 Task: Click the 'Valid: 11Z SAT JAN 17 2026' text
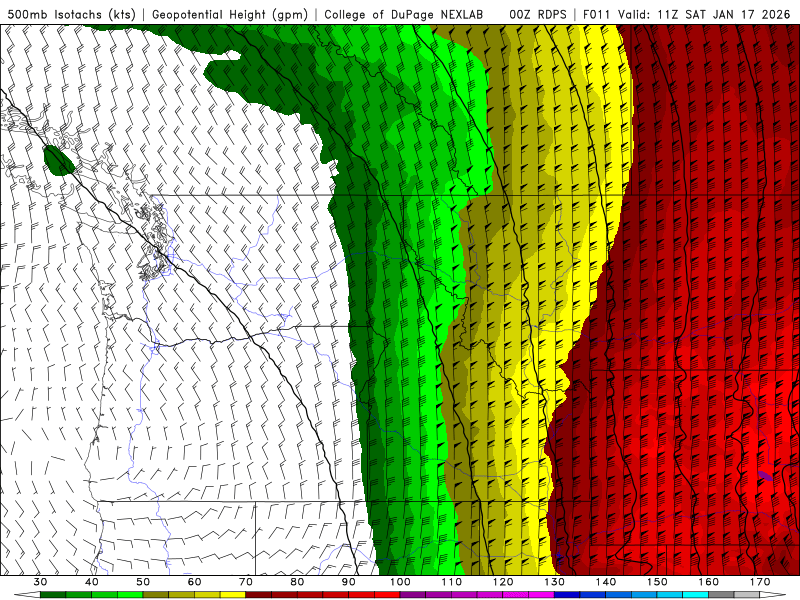pyautogui.click(x=704, y=15)
